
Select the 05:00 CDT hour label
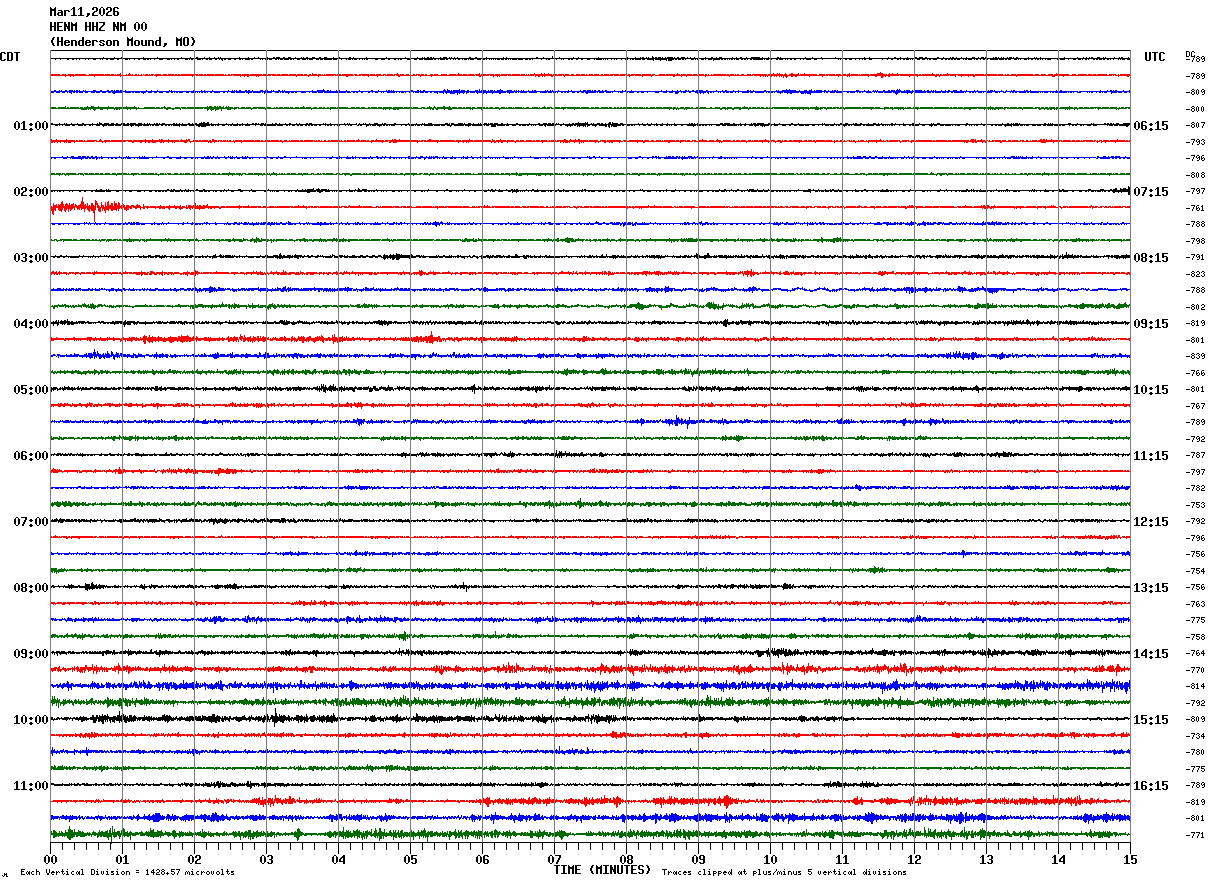tap(31, 390)
